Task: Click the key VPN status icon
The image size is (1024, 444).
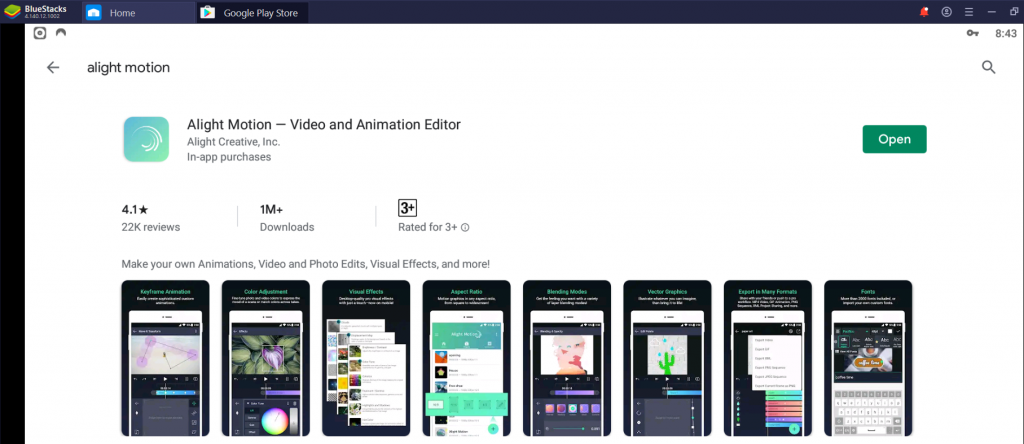Action: 972,33
